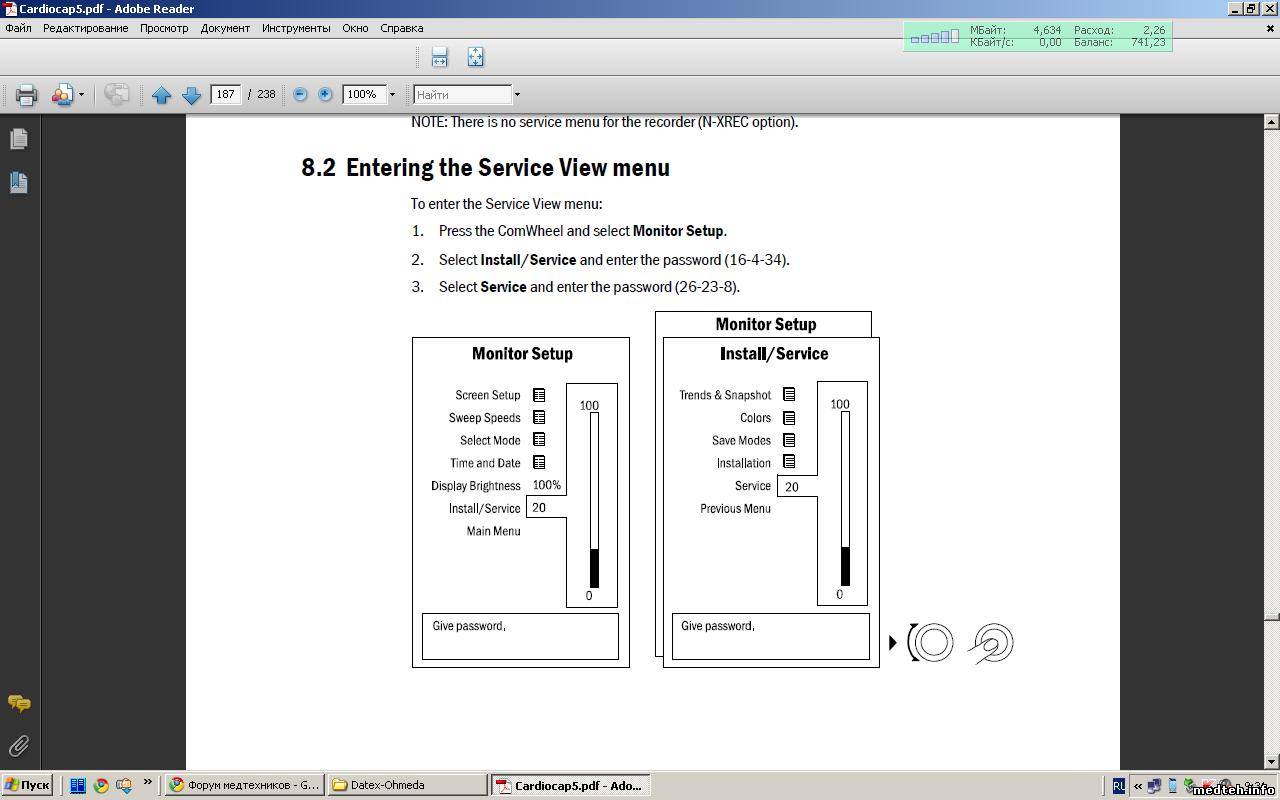The width and height of the screenshot is (1280, 800).
Task: Zoom in using the plus icon
Action: tap(325, 94)
